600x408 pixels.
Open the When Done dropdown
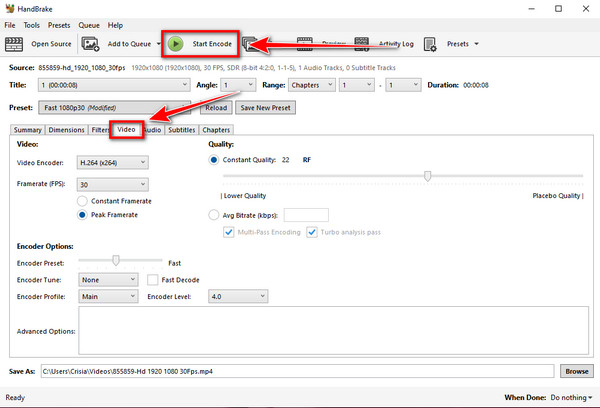pos(571,398)
